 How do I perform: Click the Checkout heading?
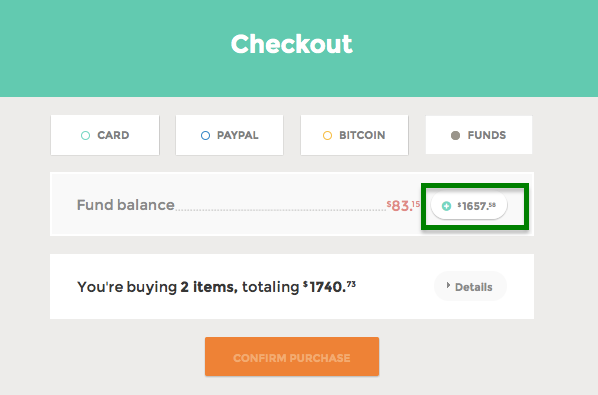292,44
